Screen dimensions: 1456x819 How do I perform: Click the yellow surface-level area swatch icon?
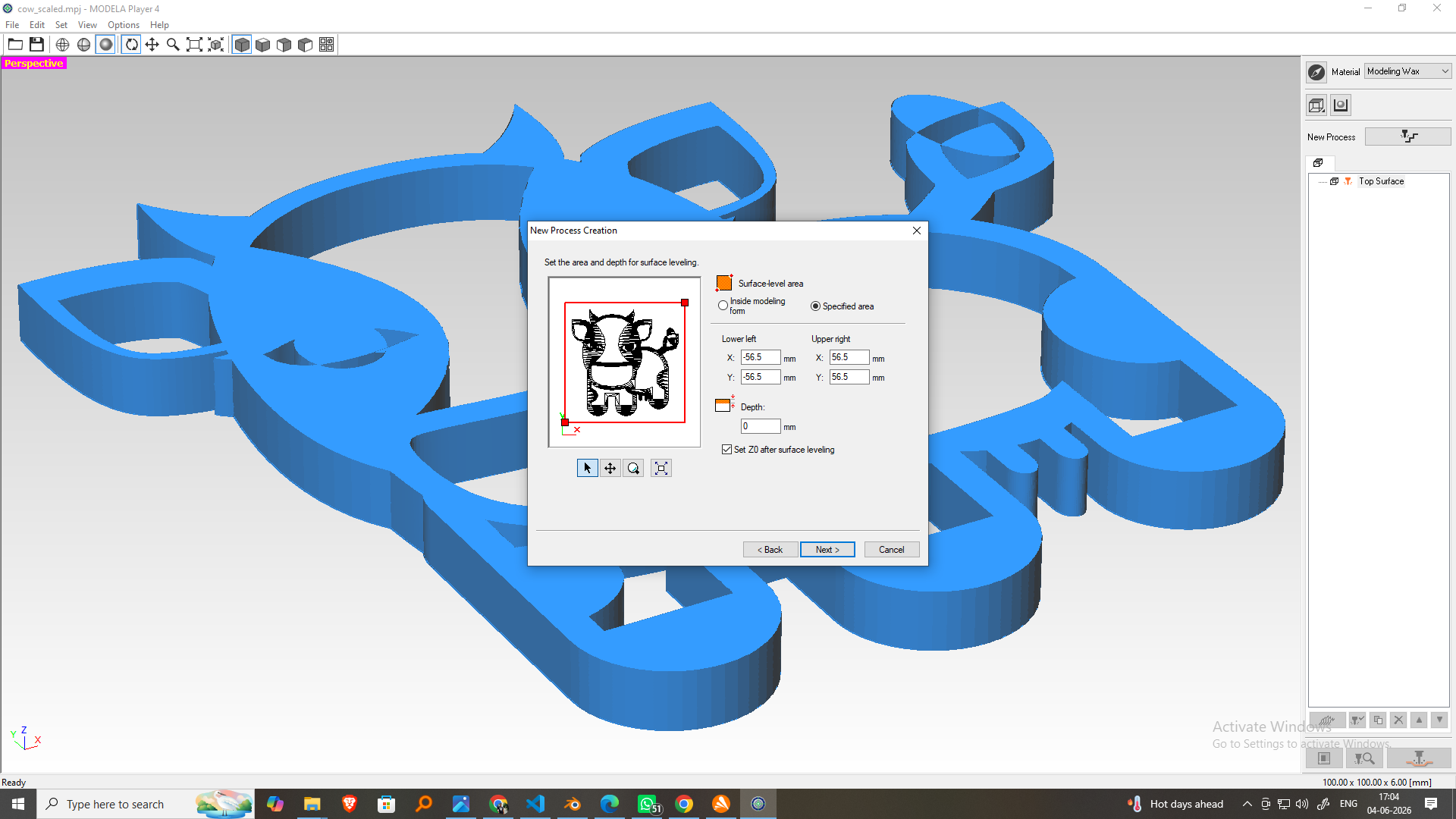[x=724, y=283]
